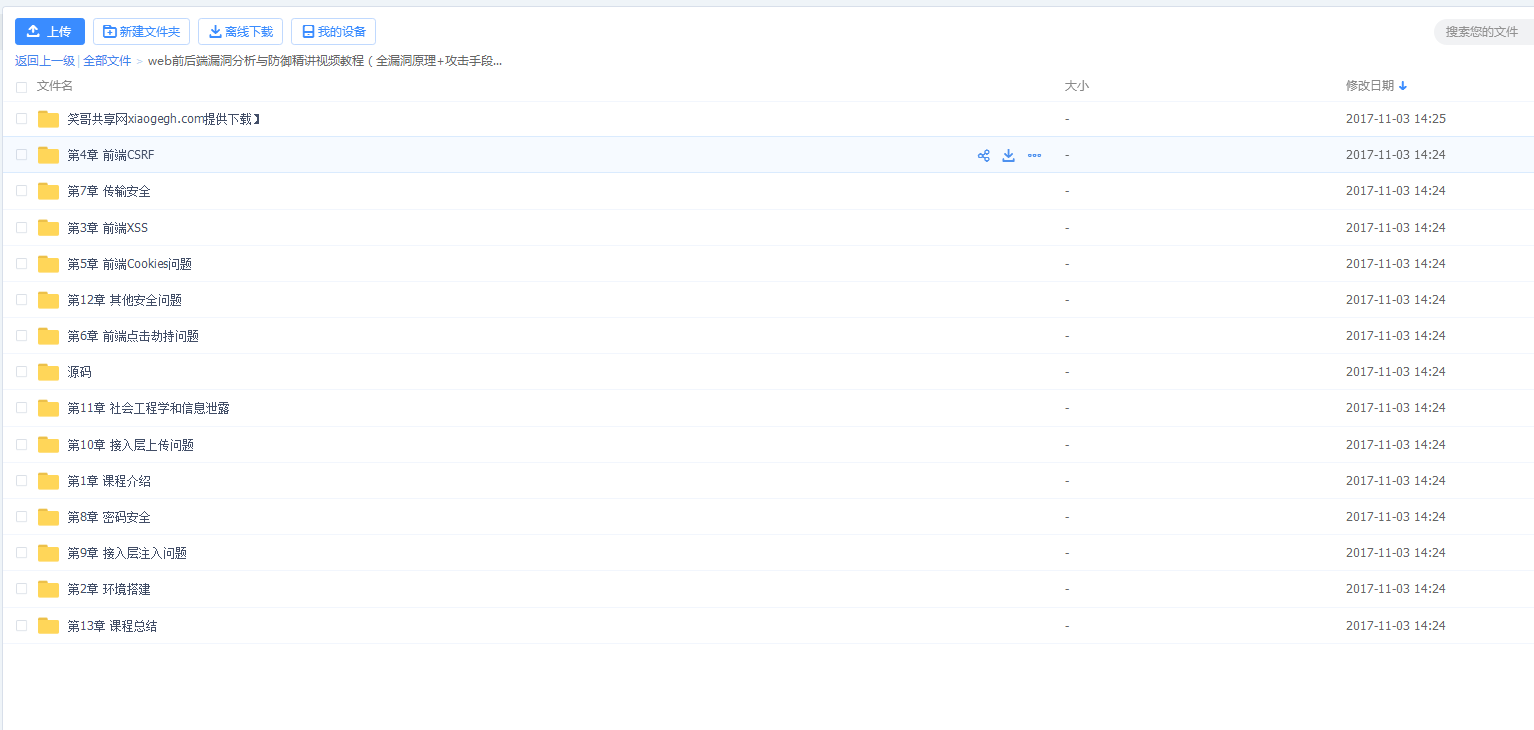Image resolution: width=1534 pixels, height=730 pixels.
Task: Click folder icon of 第3章 前端XSS
Action: tap(49, 228)
